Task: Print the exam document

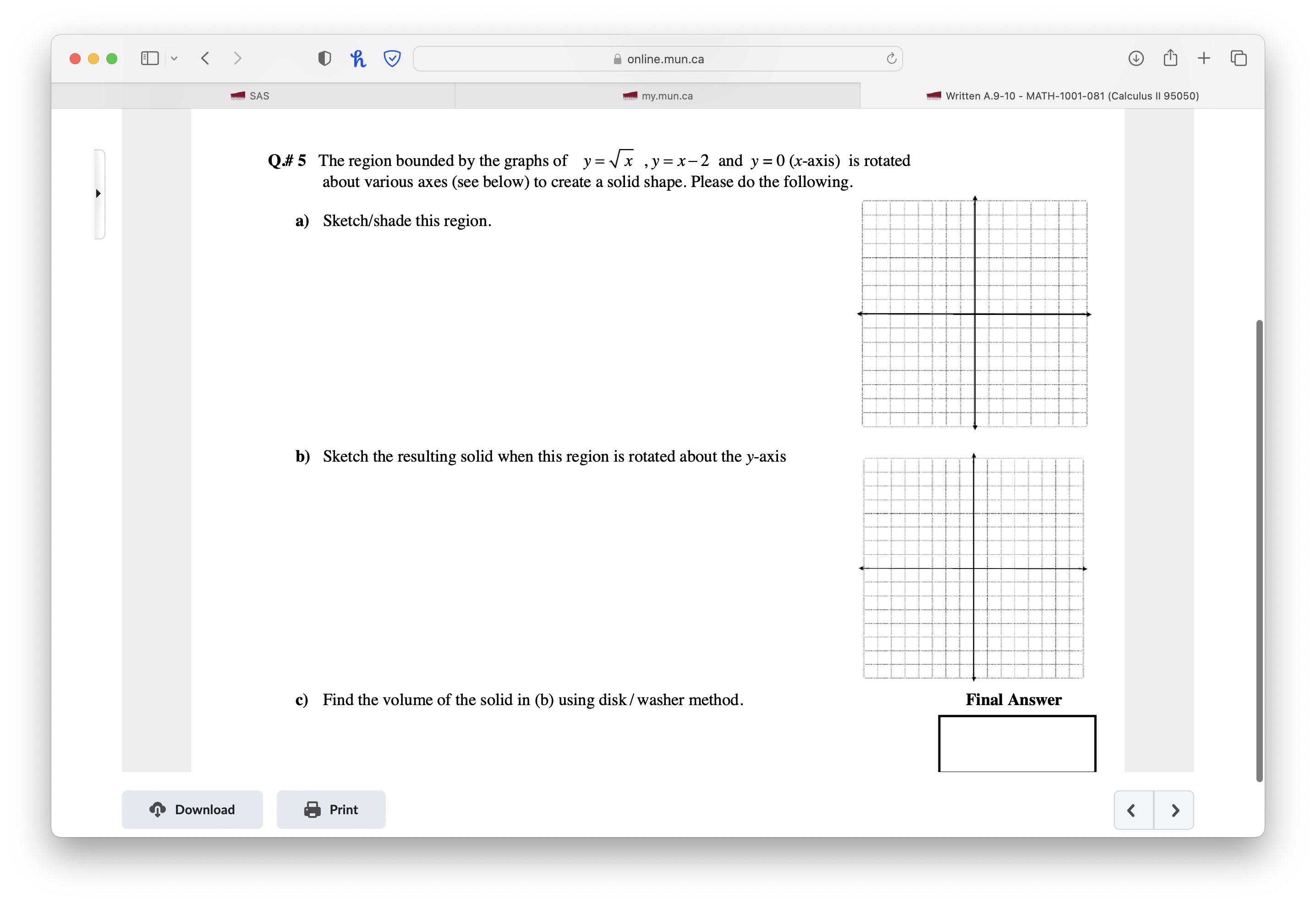Action: coord(331,809)
